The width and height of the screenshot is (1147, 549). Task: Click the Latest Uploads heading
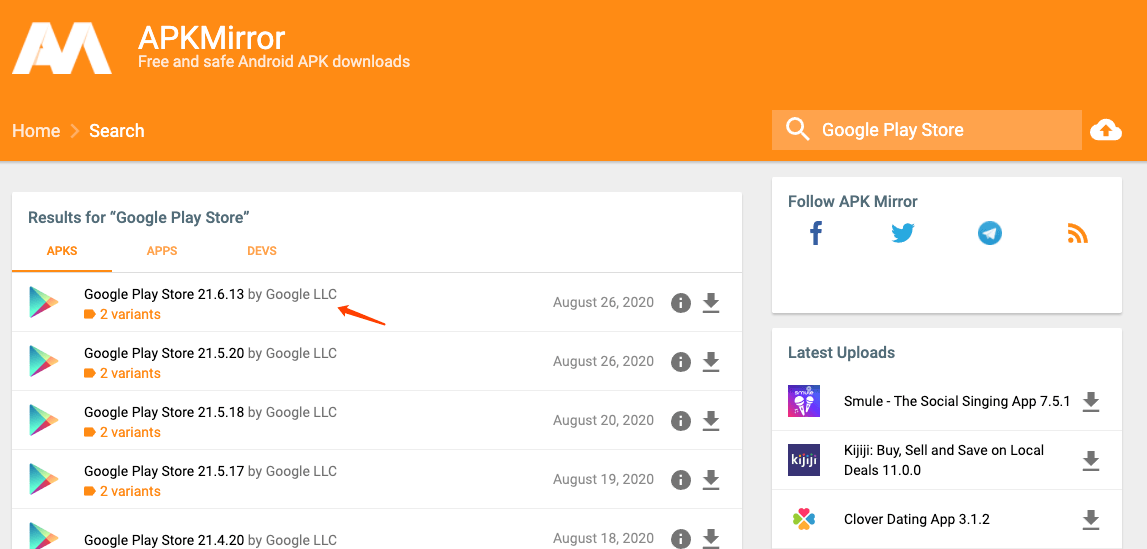(841, 352)
